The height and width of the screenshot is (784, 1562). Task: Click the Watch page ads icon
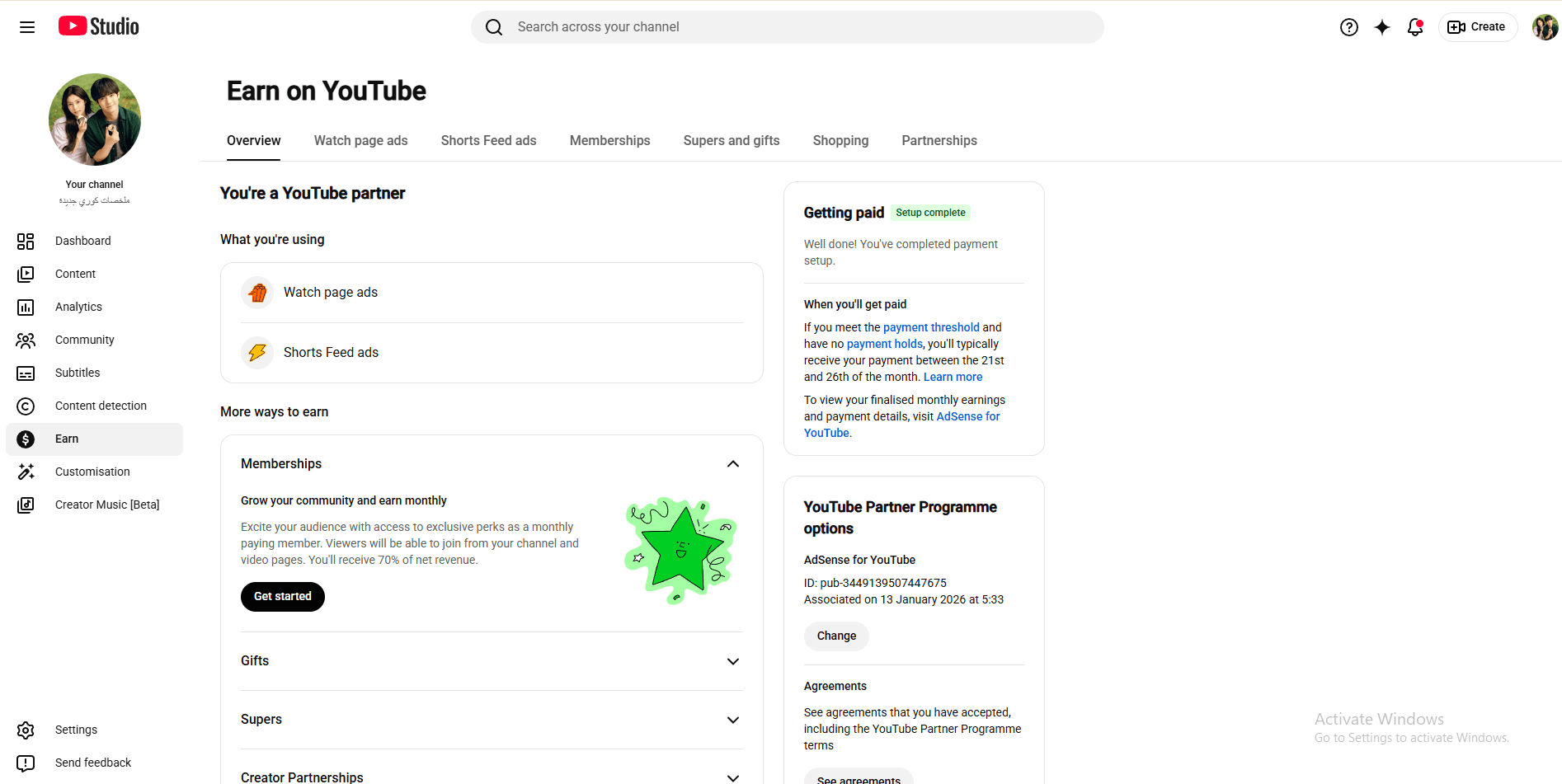pos(257,293)
